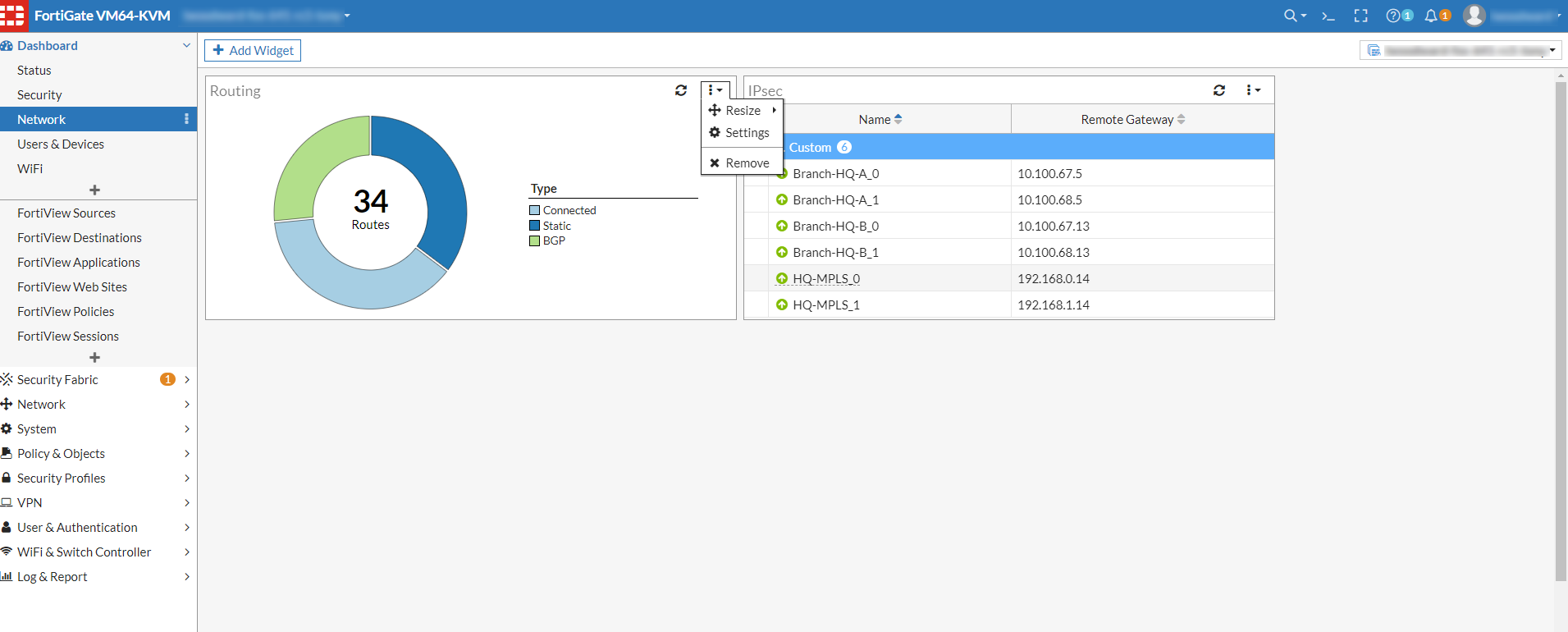Image resolution: width=1568 pixels, height=632 pixels.
Task: Refresh the Routing widget
Action: coord(681,90)
